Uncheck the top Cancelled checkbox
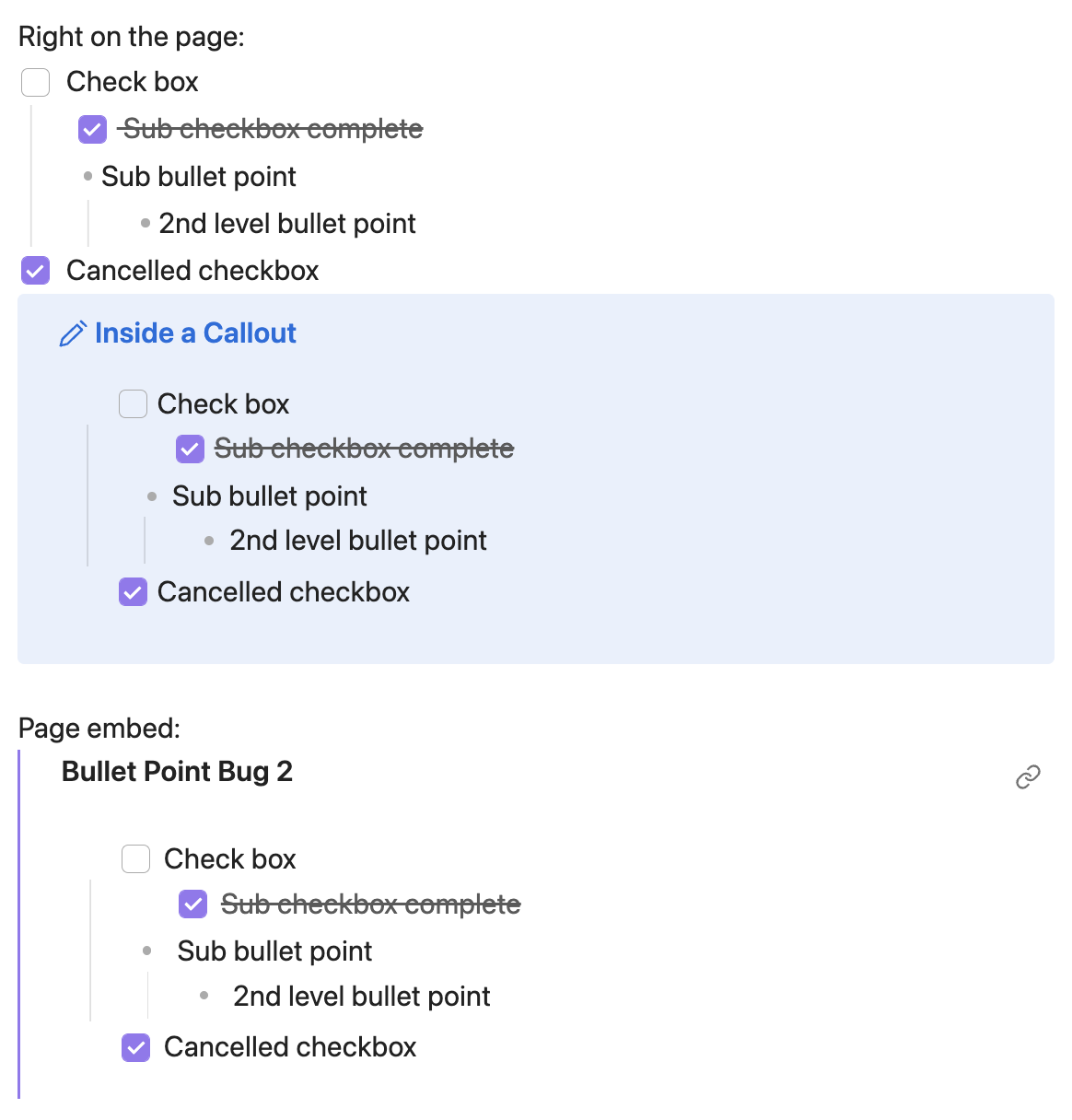This screenshot has width=1072, height=1120. pyautogui.click(x=35, y=270)
